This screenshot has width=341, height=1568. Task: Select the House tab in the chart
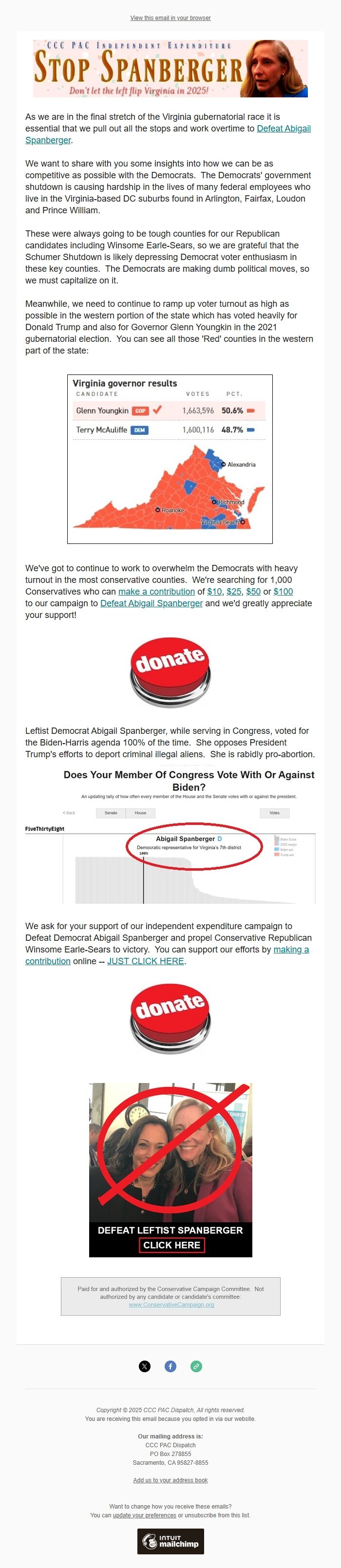click(140, 813)
